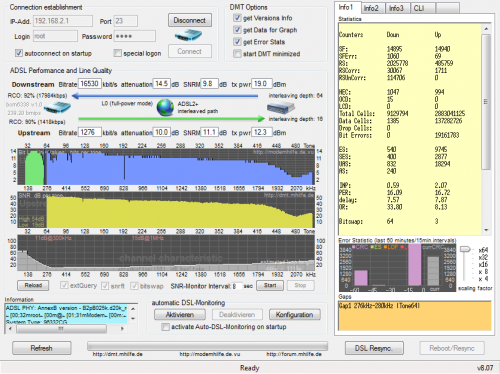
Task: Click the Disconnect button
Action: (190, 20)
